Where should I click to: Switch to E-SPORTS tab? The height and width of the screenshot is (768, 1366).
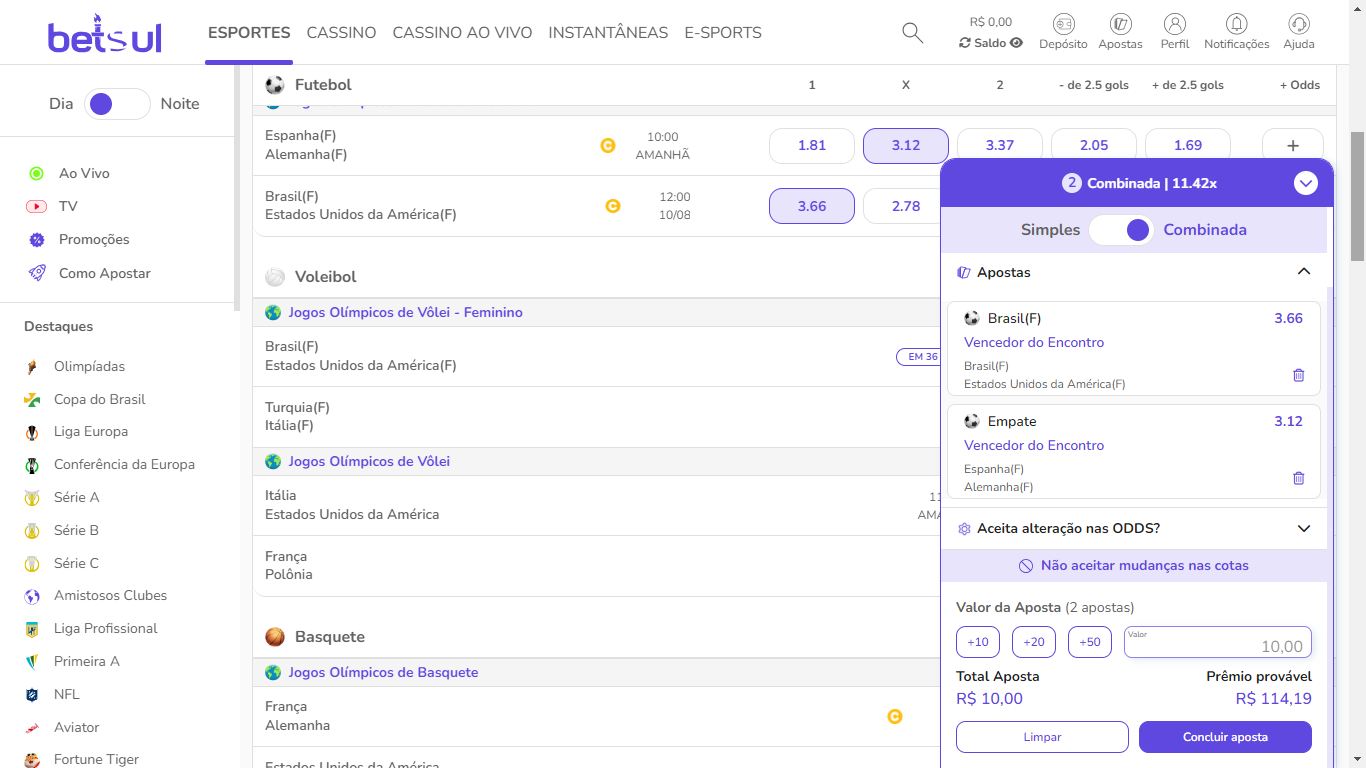click(723, 33)
